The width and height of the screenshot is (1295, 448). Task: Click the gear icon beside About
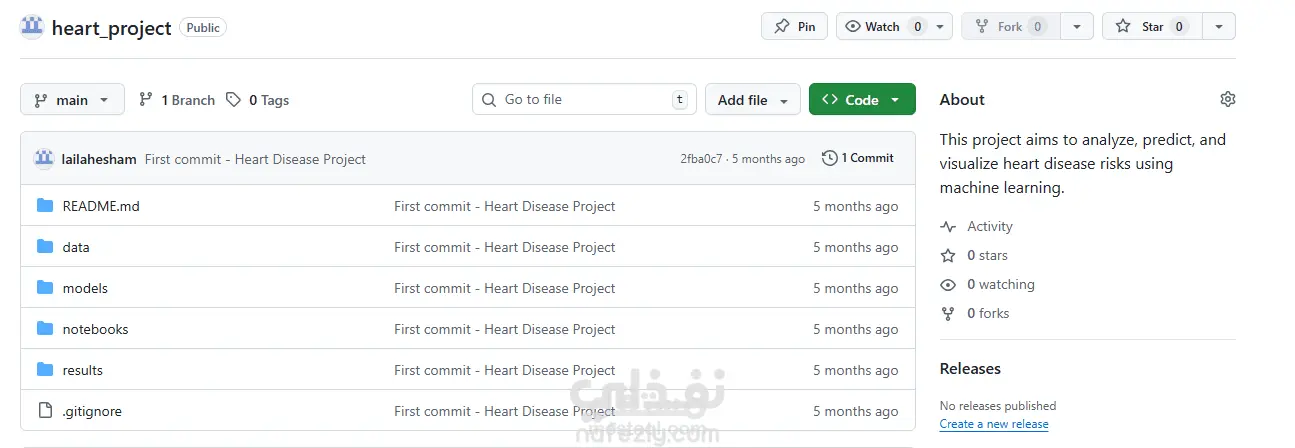coord(1228,99)
